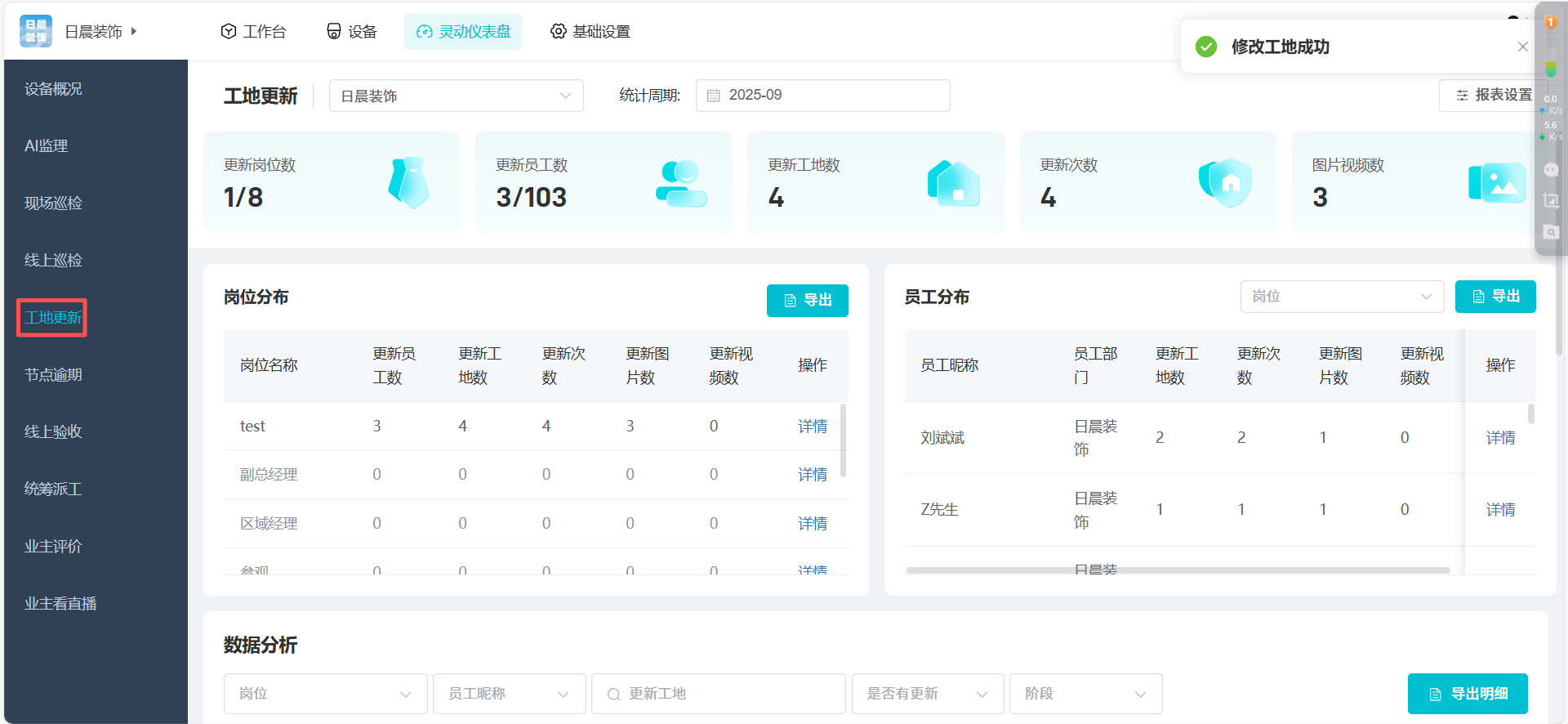Image resolution: width=1568 pixels, height=724 pixels.
Task: Close the 修改工地成功 notification
Action: (x=1522, y=47)
